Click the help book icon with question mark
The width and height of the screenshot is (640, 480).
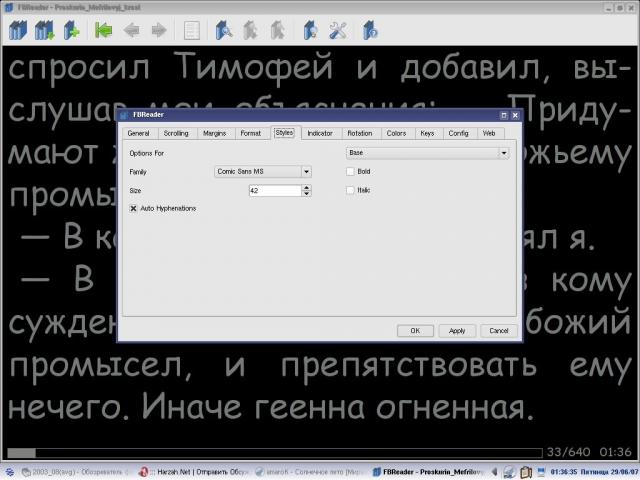[370, 30]
